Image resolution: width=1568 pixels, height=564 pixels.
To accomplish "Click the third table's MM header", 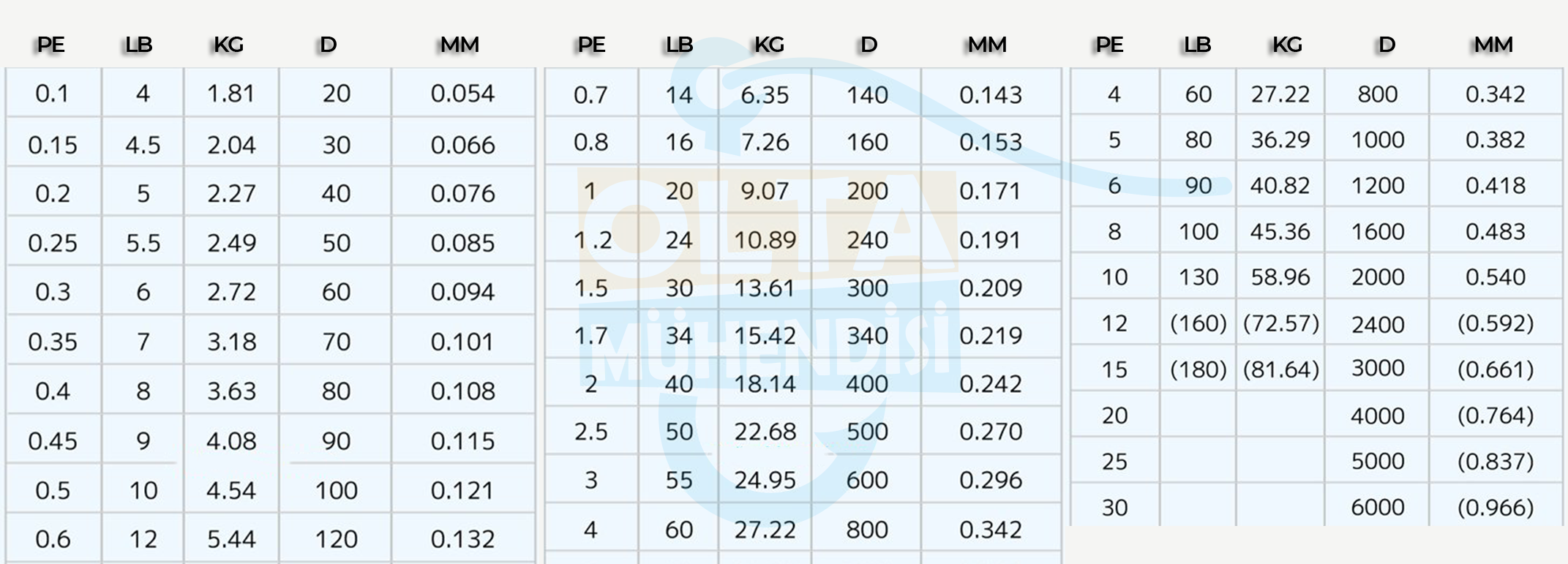I will click(x=1493, y=45).
